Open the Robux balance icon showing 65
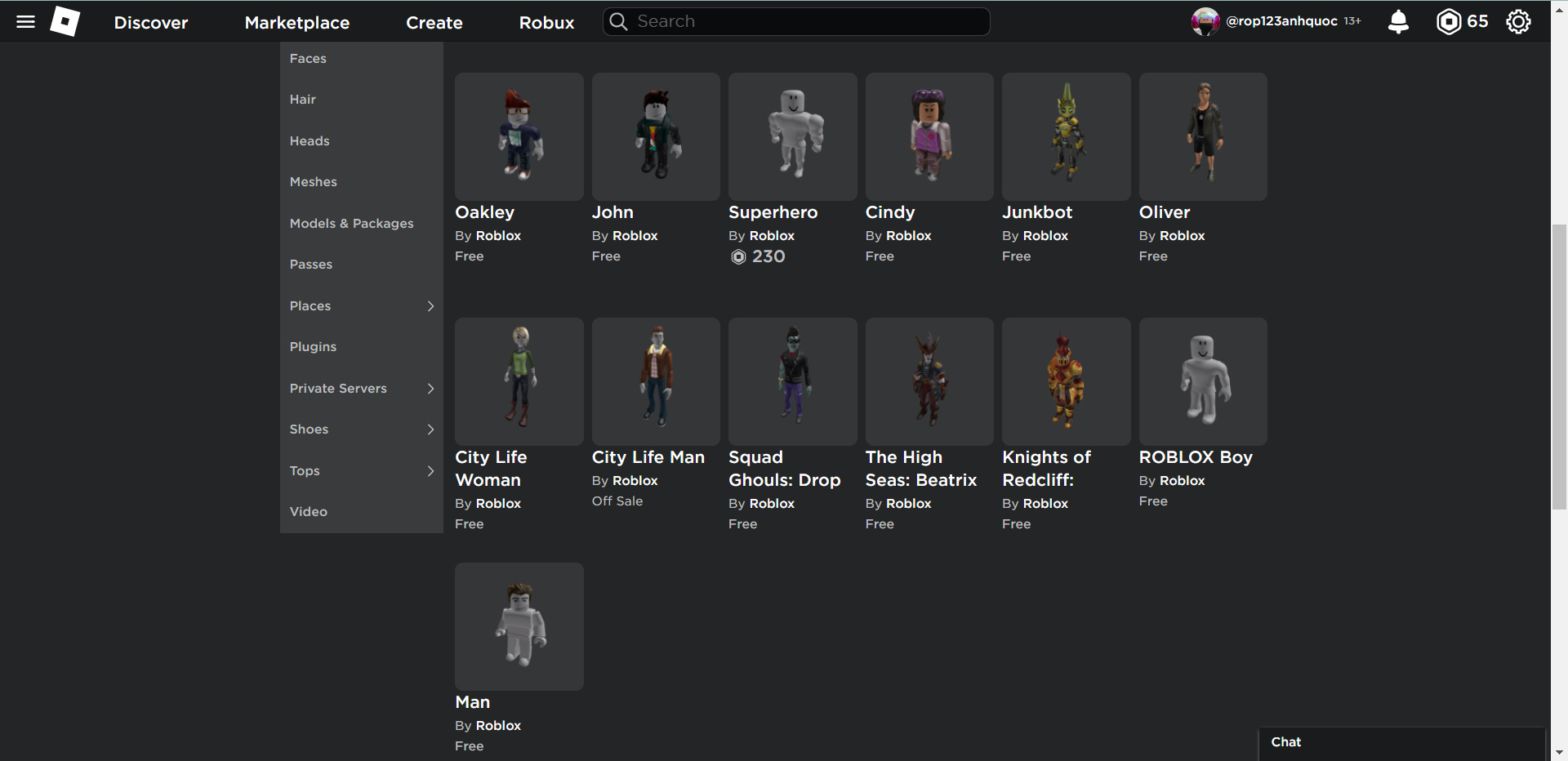Viewport: 1568px width, 761px height. tap(1448, 22)
